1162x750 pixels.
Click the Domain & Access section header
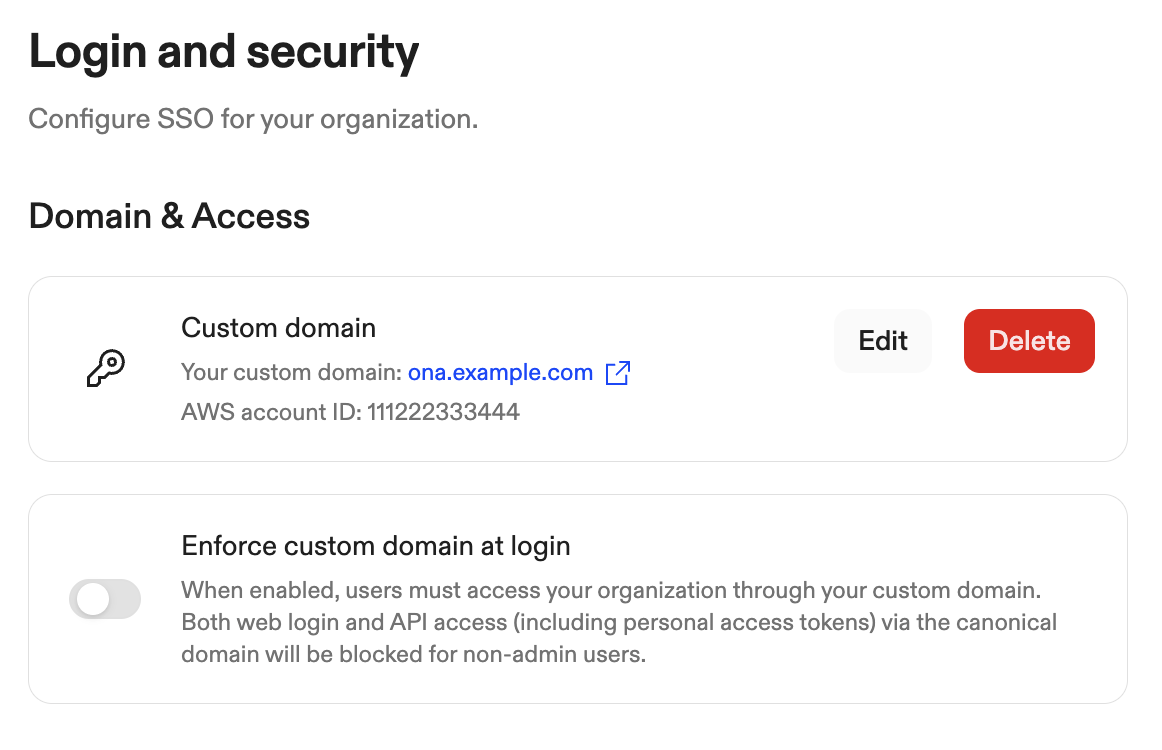click(168, 216)
